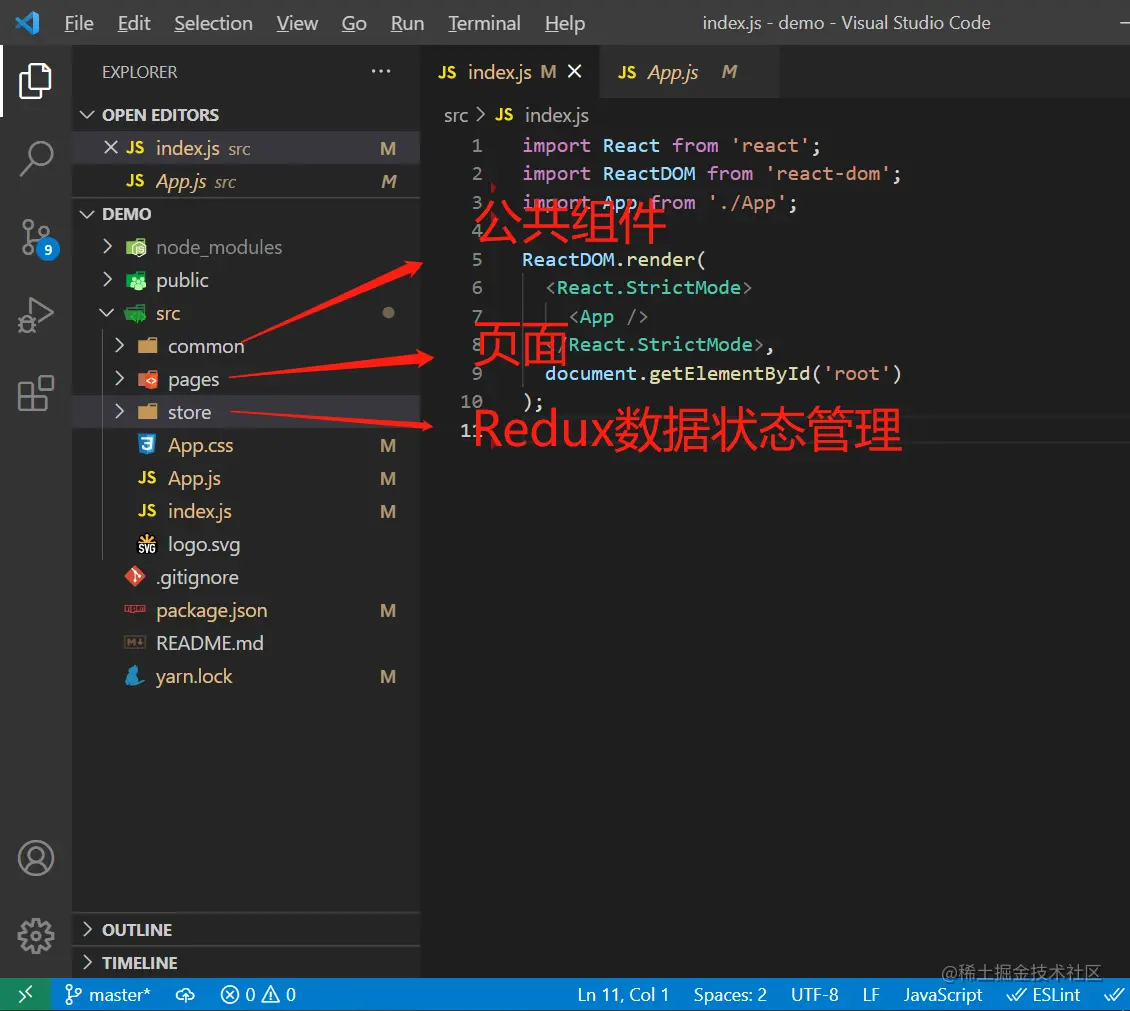Viewport: 1130px width, 1011px height.
Task: Click the ESLint status item
Action: click(x=1044, y=994)
